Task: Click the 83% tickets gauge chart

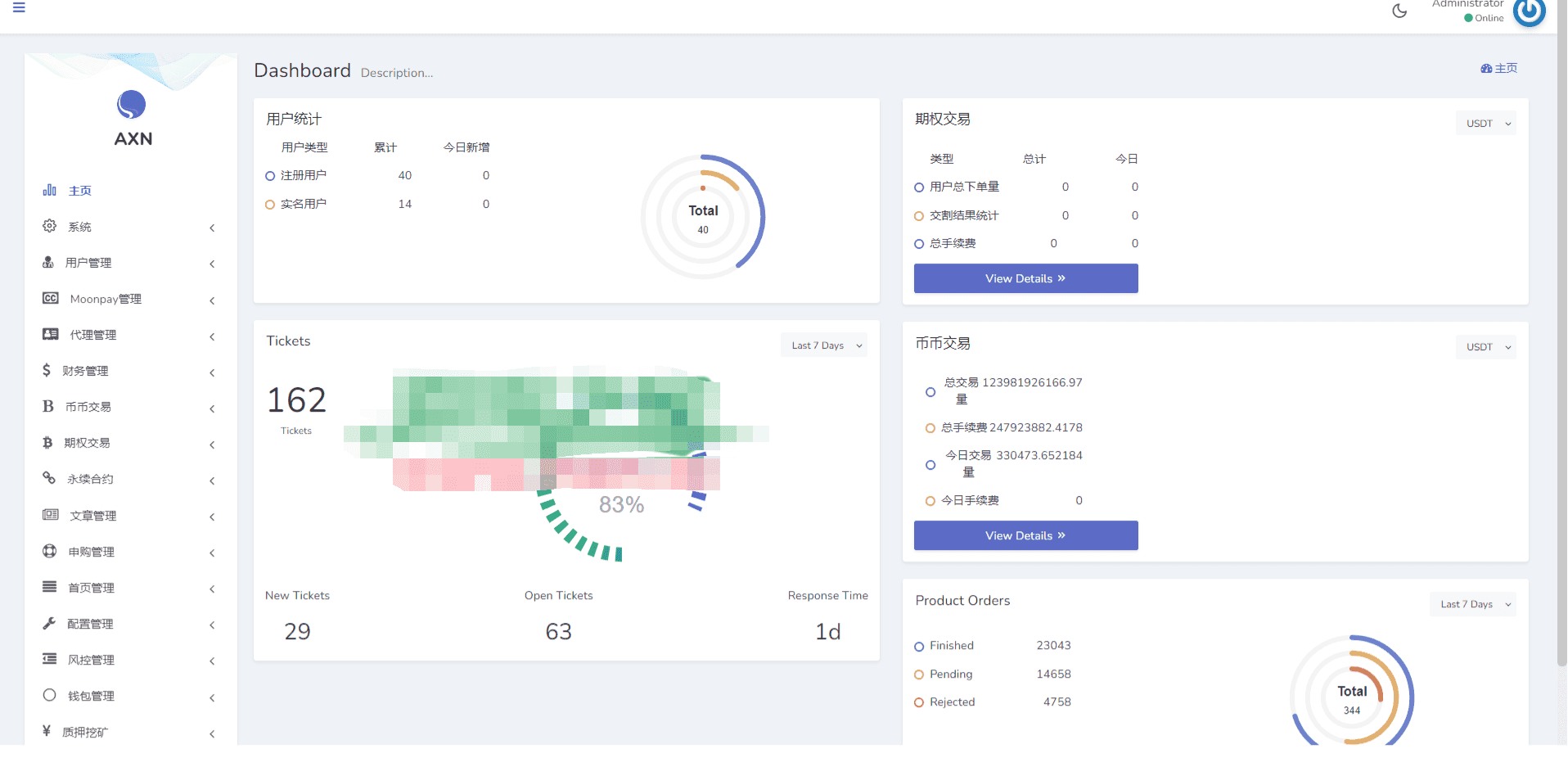Action: pyautogui.click(x=621, y=504)
